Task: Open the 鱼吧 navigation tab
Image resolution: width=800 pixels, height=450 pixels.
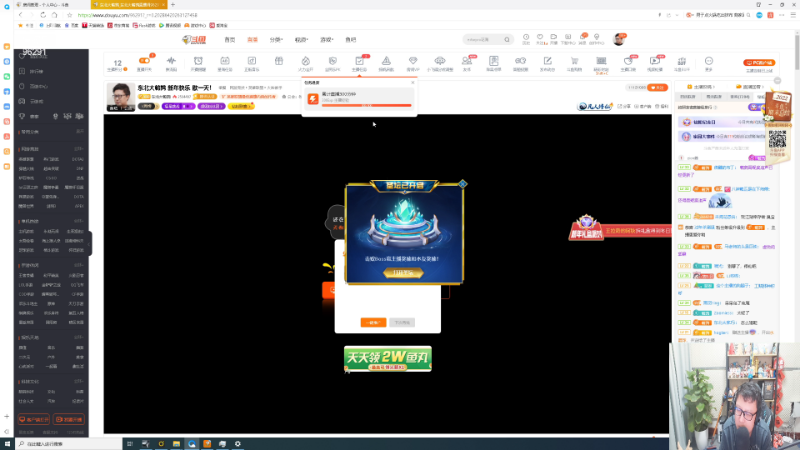Action: pyautogui.click(x=351, y=39)
